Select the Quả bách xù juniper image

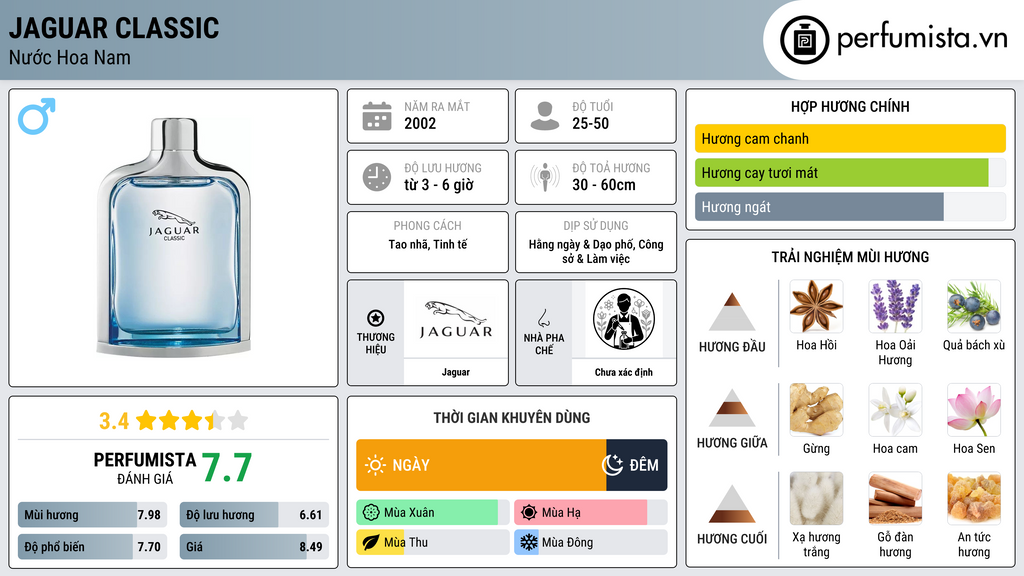coord(974,306)
